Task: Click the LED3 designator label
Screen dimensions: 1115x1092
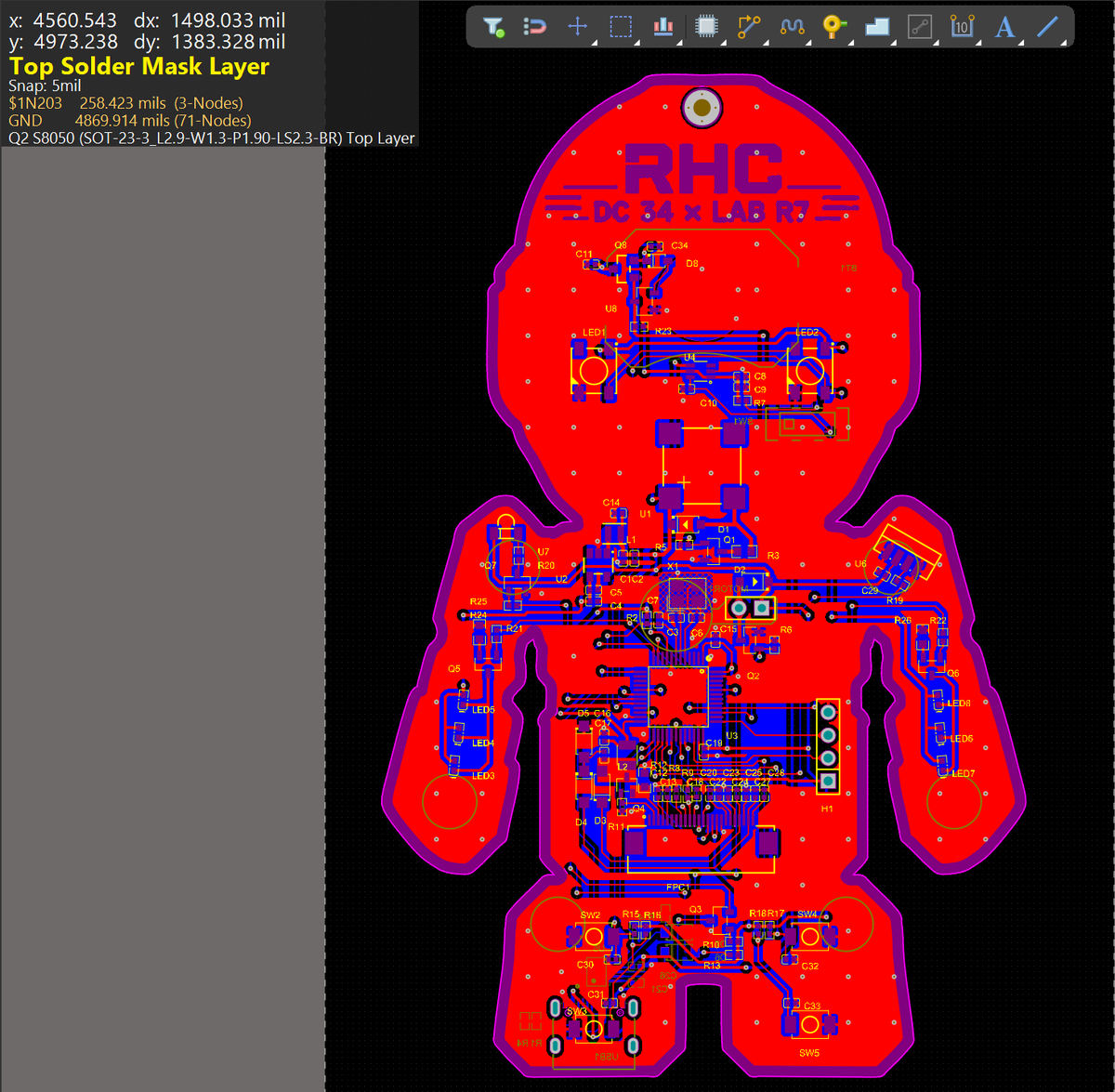Action: [x=483, y=775]
